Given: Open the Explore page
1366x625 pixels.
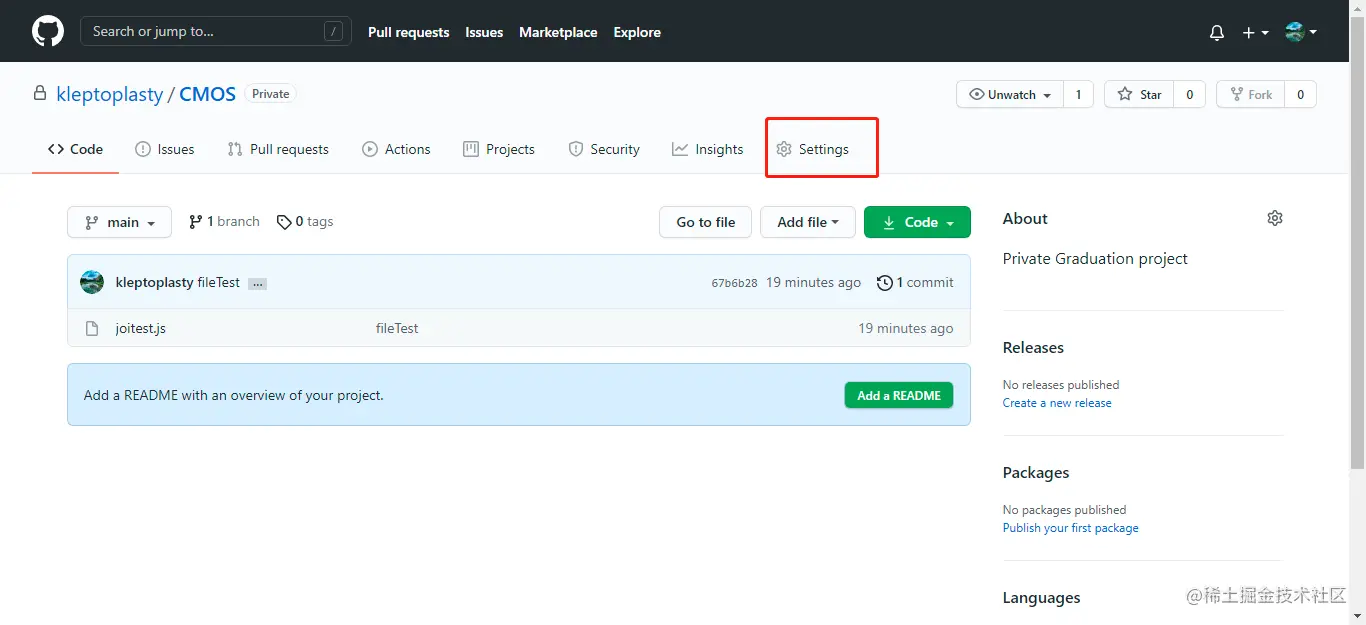Looking at the screenshot, I should pos(637,32).
